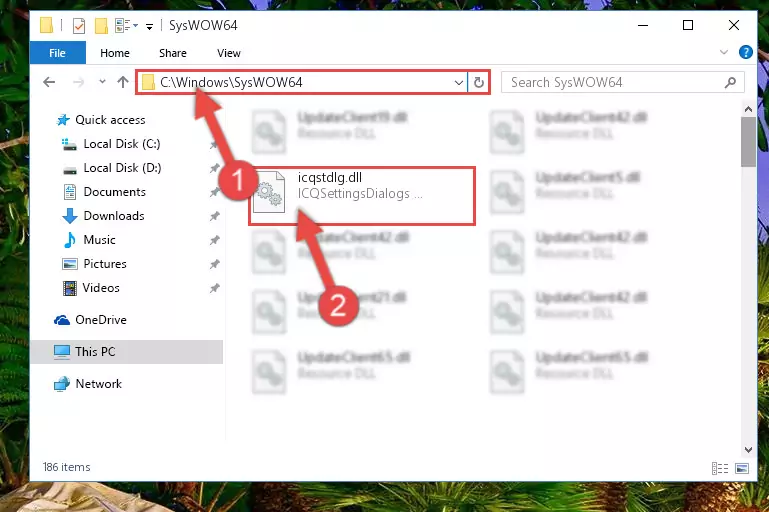769x512 pixels.
Task: Minimize the SysWOW64 window
Action: pos(643,25)
